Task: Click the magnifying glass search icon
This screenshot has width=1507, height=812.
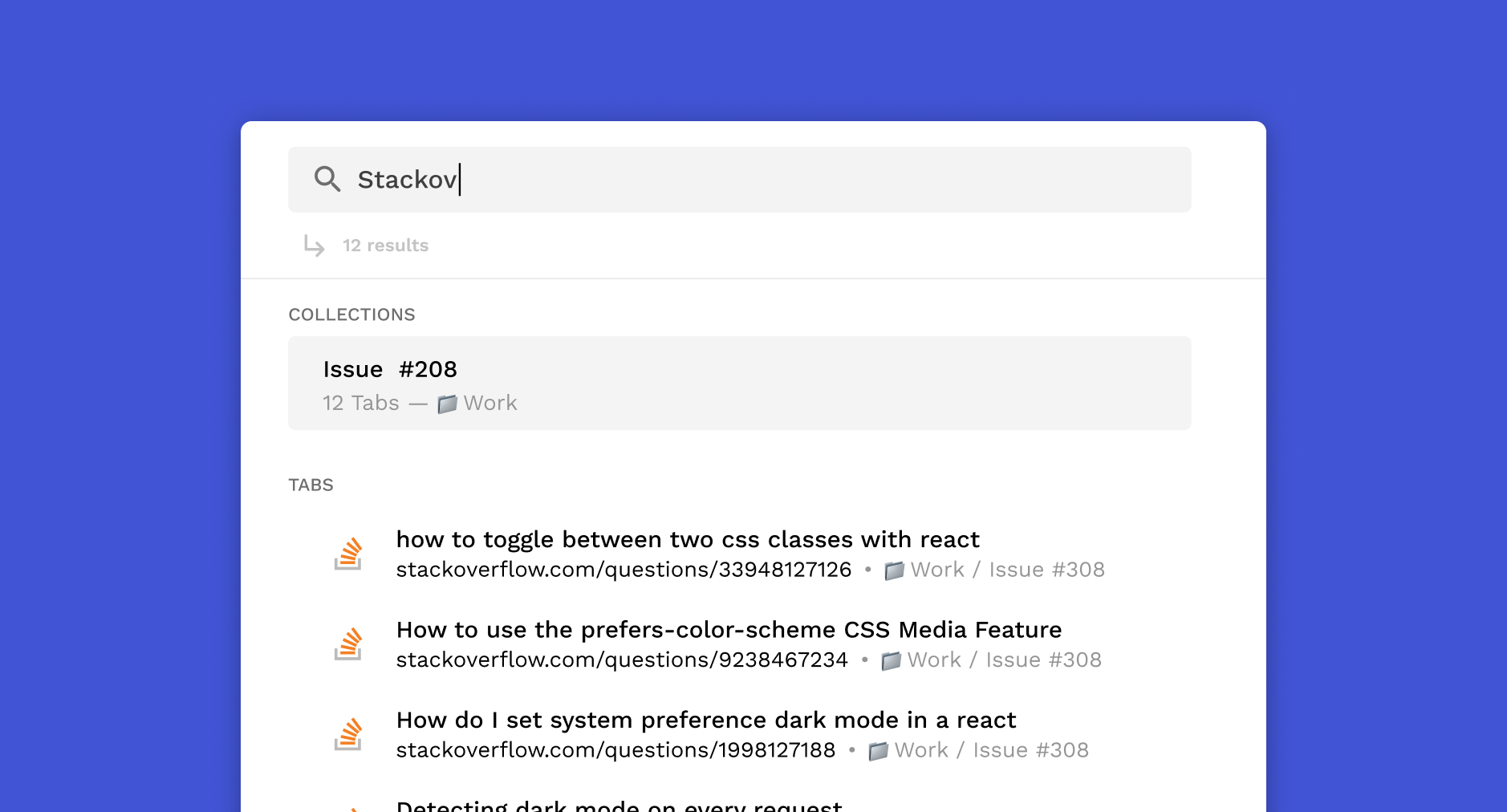Action: (x=328, y=179)
